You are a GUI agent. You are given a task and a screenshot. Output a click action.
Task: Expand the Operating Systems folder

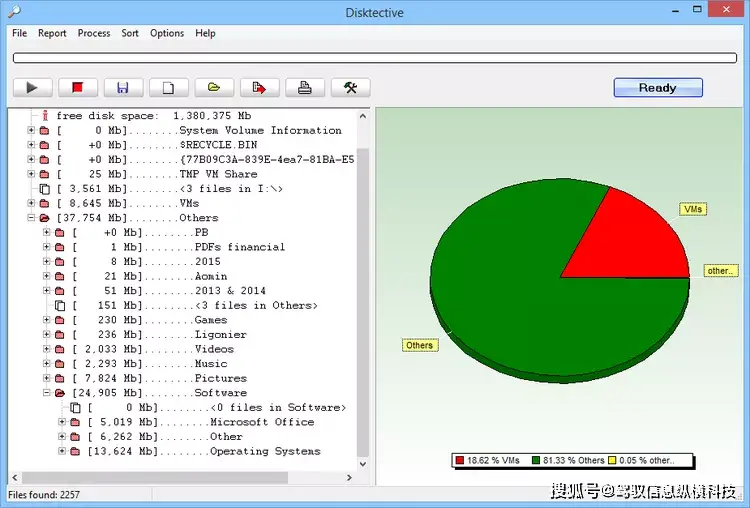tap(62, 451)
